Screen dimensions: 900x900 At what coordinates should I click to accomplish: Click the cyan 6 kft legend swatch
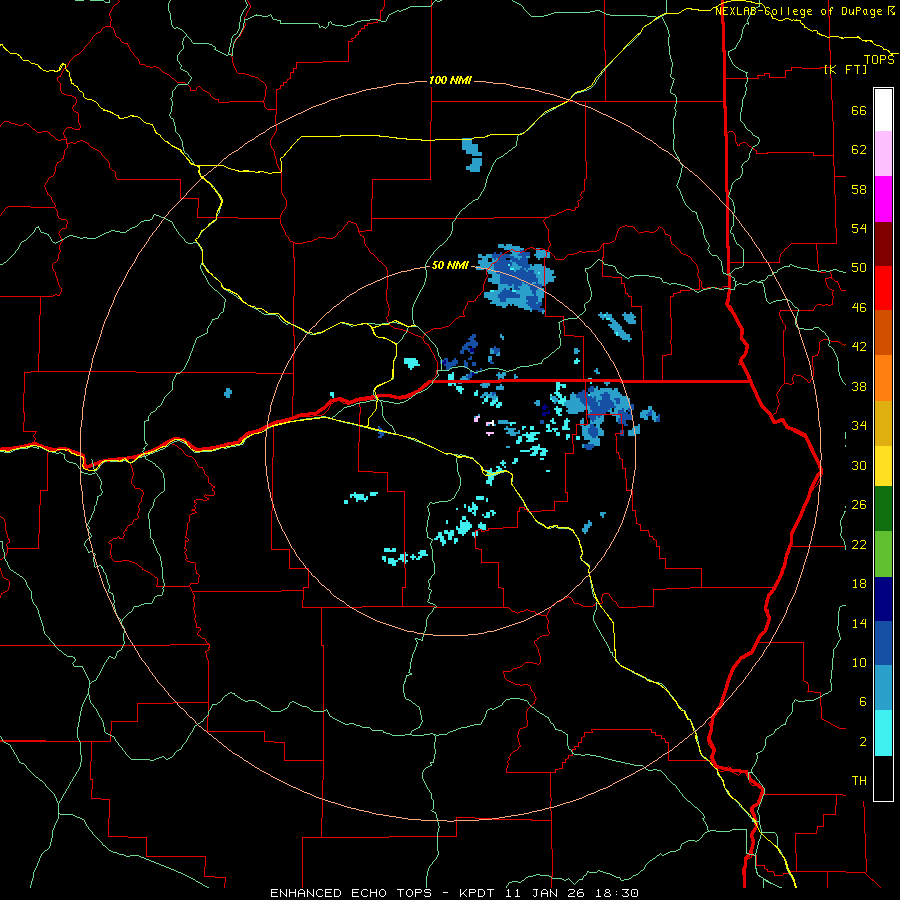click(883, 733)
